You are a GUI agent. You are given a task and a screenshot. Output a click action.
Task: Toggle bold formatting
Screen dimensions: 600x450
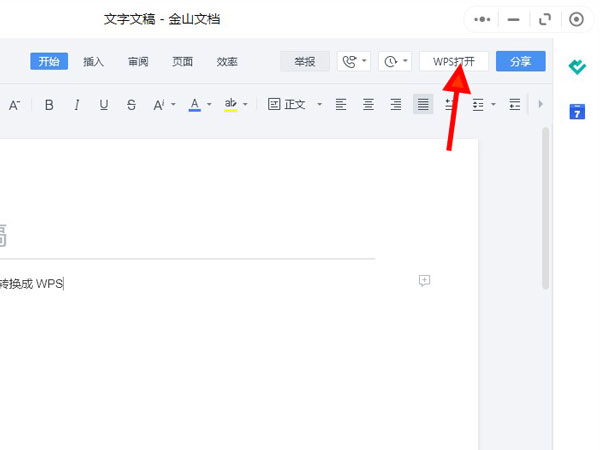point(49,105)
